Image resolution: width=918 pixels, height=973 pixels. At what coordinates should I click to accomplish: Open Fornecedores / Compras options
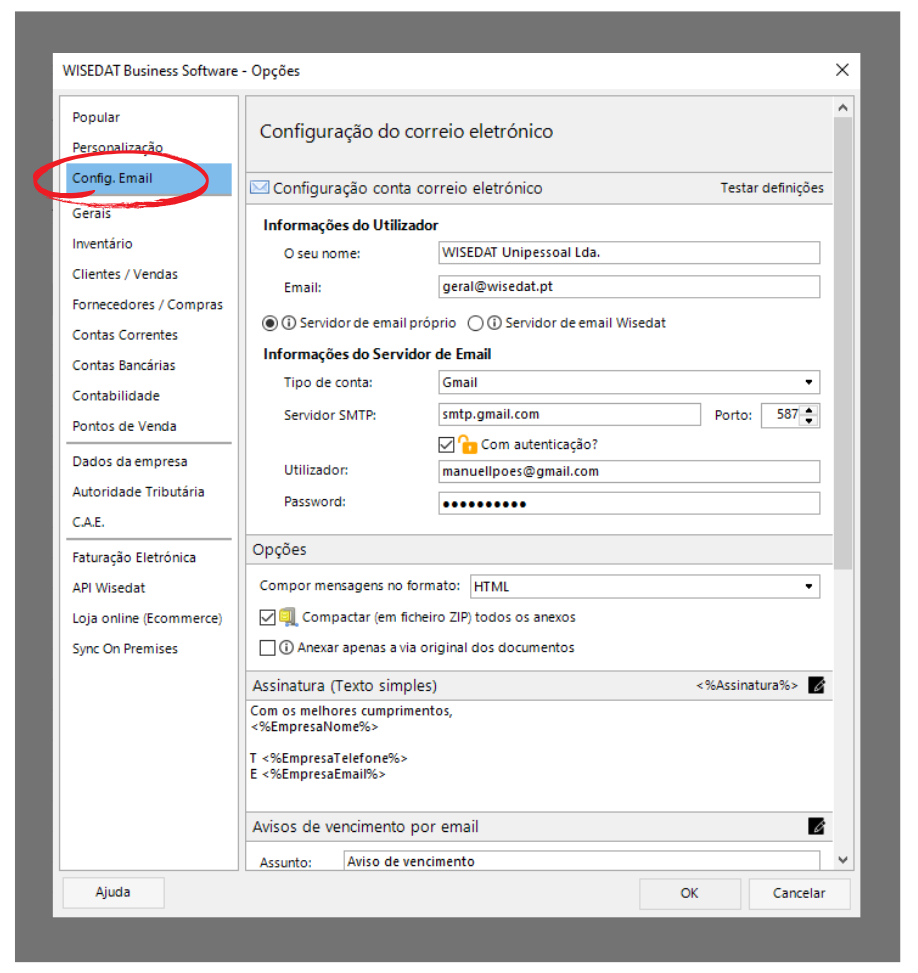(x=147, y=304)
